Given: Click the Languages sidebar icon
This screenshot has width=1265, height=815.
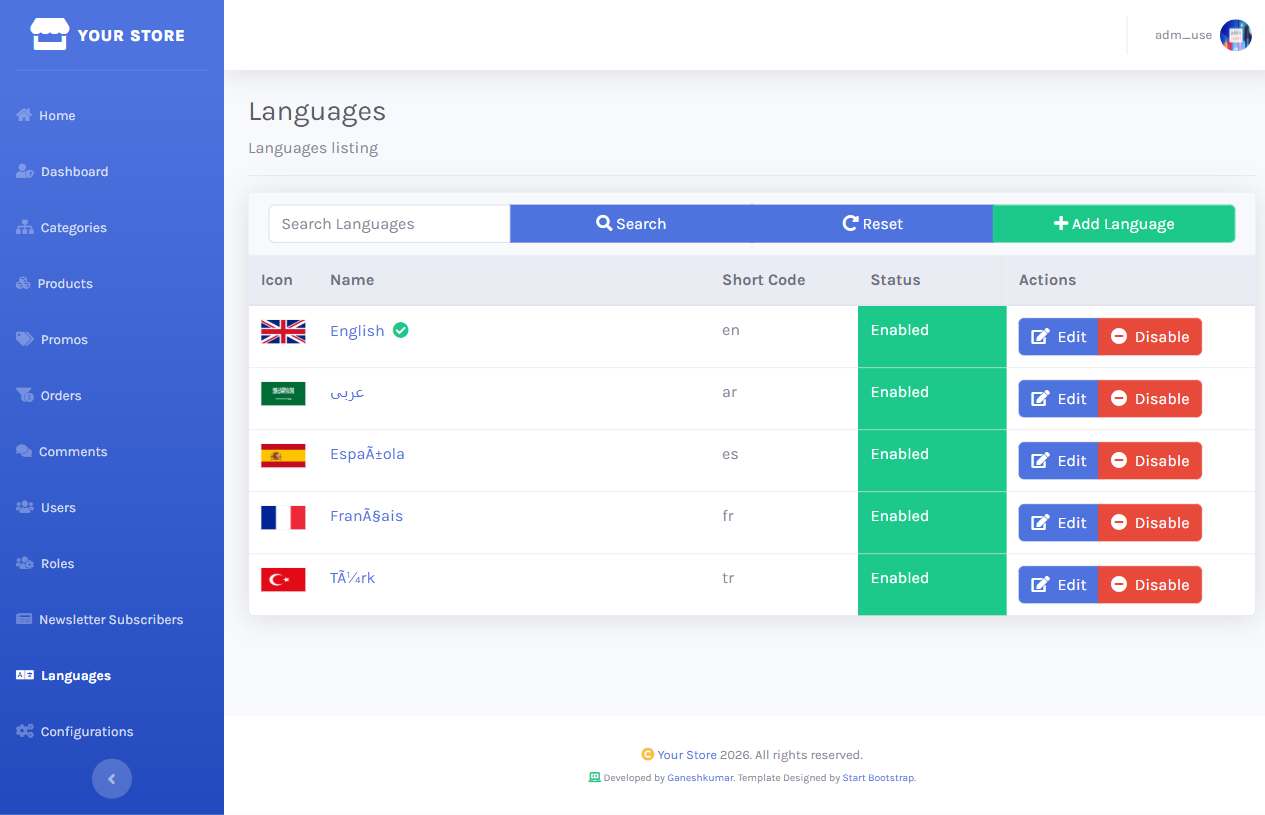Looking at the screenshot, I should point(25,675).
